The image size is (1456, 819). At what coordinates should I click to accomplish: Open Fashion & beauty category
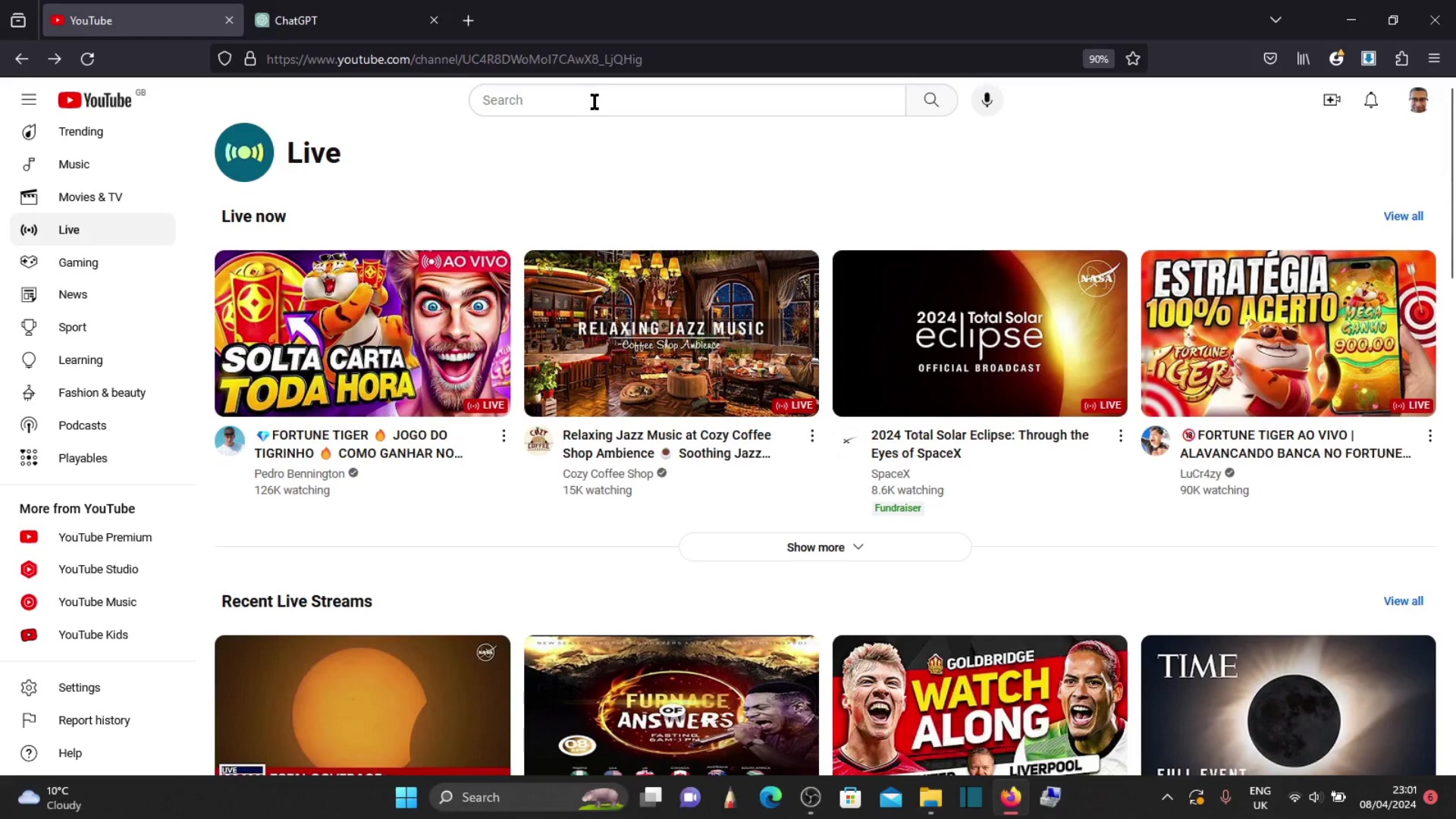93,392
